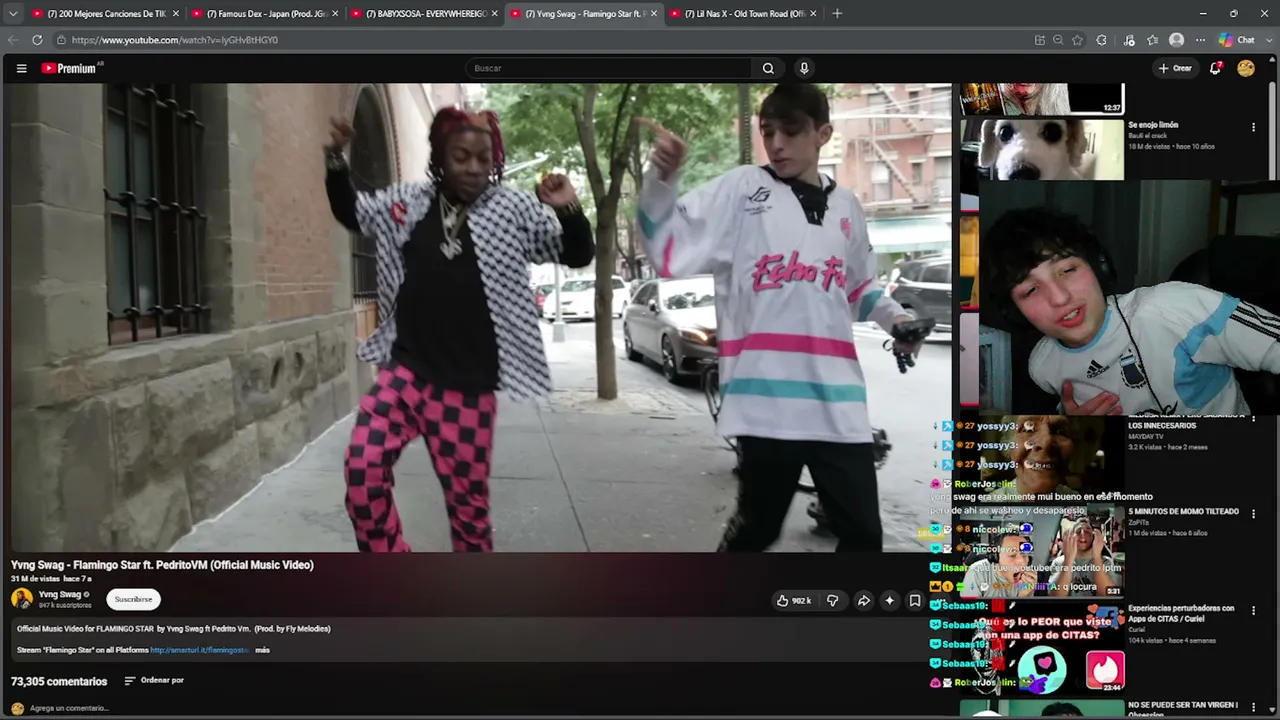Screen dimensions: 1280x720
Task: Close the '200 Mejores Canciones De TIK' tab
Action: pos(176,14)
